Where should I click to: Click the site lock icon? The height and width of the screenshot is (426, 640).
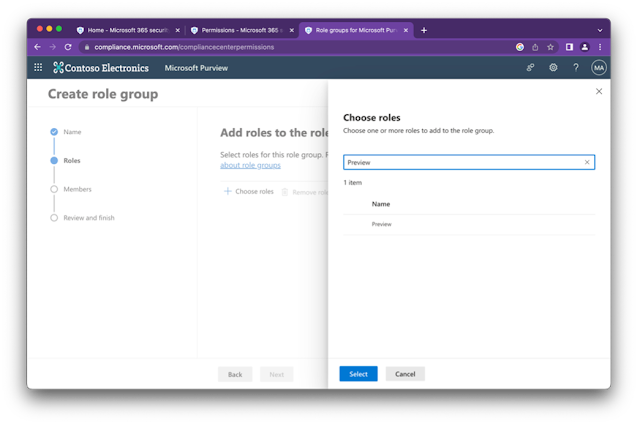coord(87,47)
